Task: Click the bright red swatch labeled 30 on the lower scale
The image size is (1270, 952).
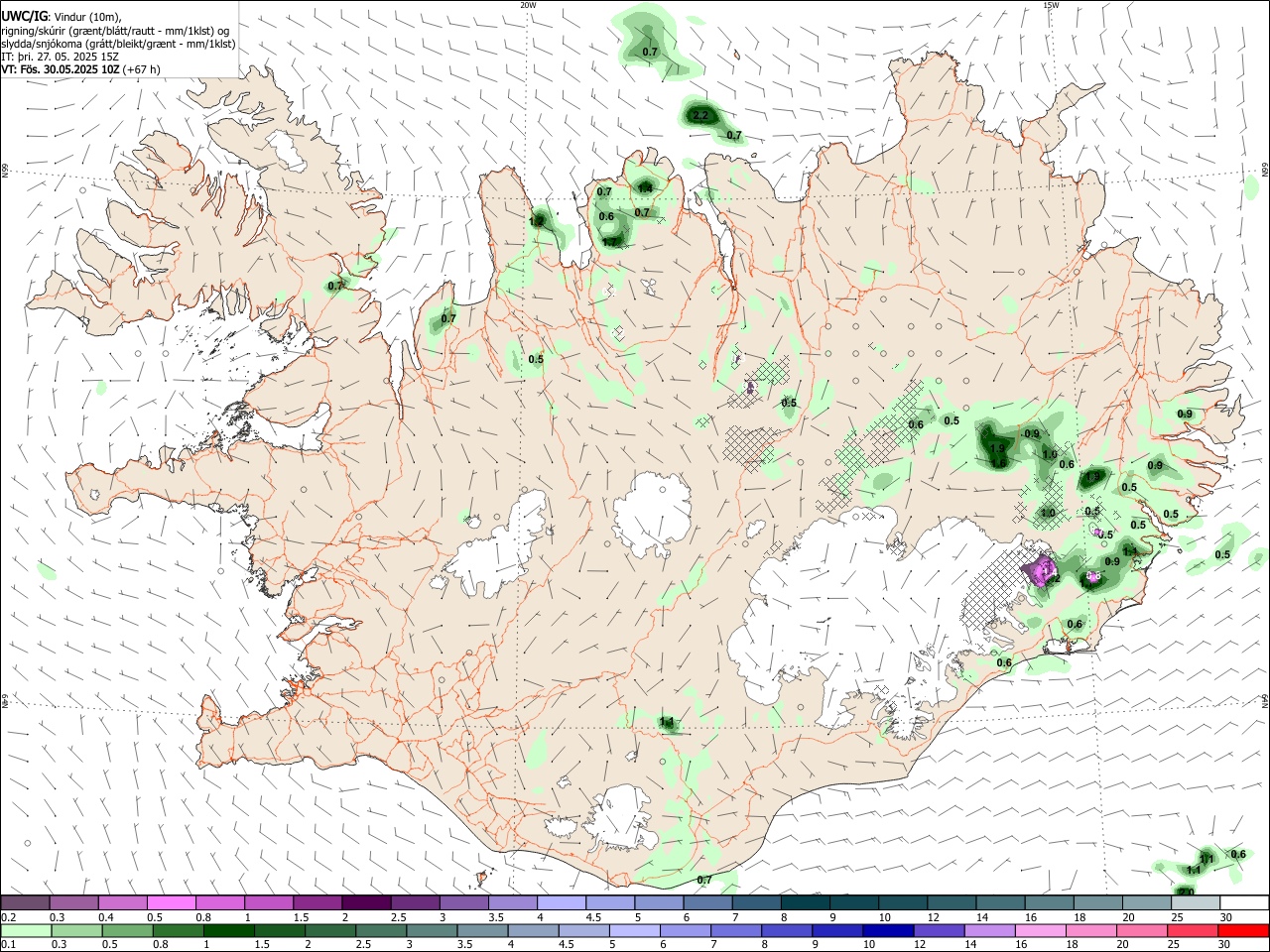Action: coord(1242,930)
